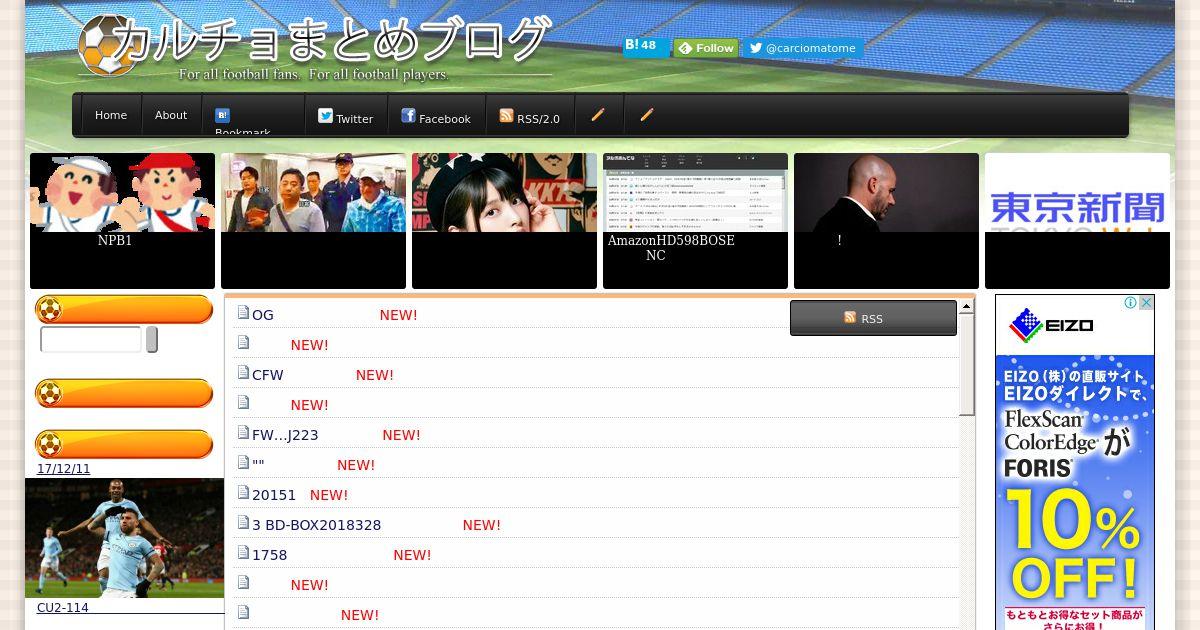Click the gray search submit button
This screenshot has height=630, width=1200.
click(152, 339)
